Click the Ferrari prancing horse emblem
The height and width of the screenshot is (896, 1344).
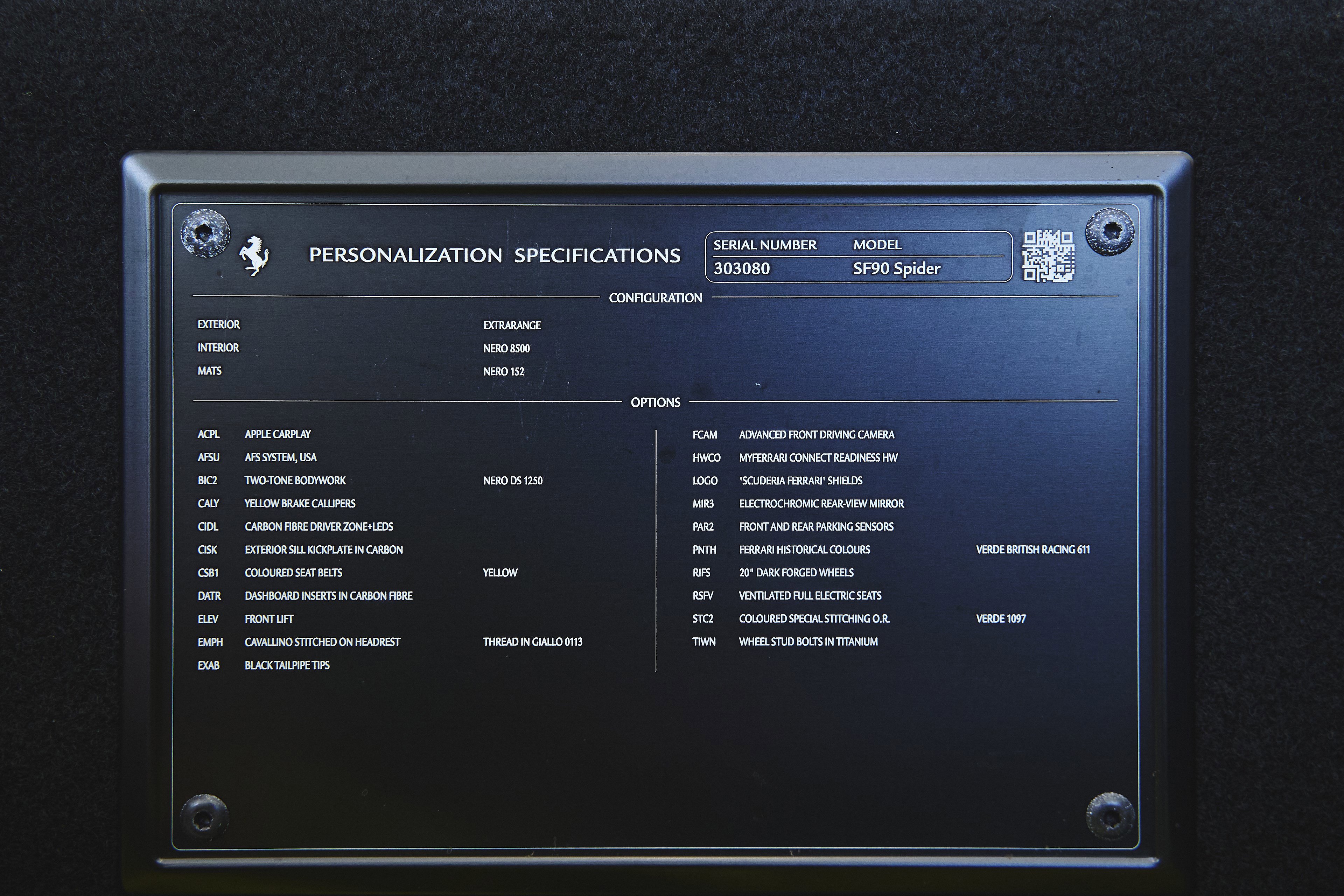coord(254,255)
